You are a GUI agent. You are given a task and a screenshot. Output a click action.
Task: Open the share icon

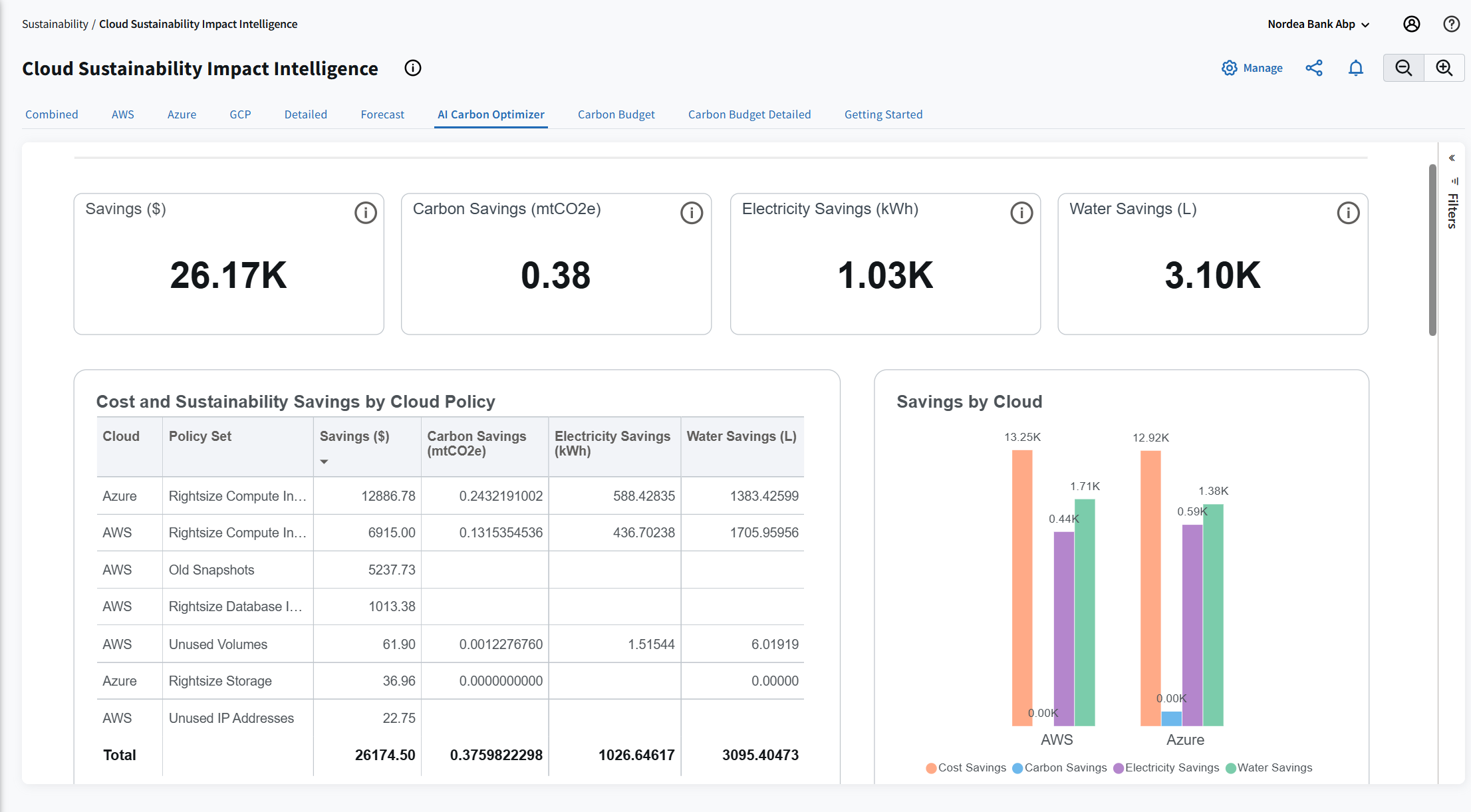click(1314, 68)
